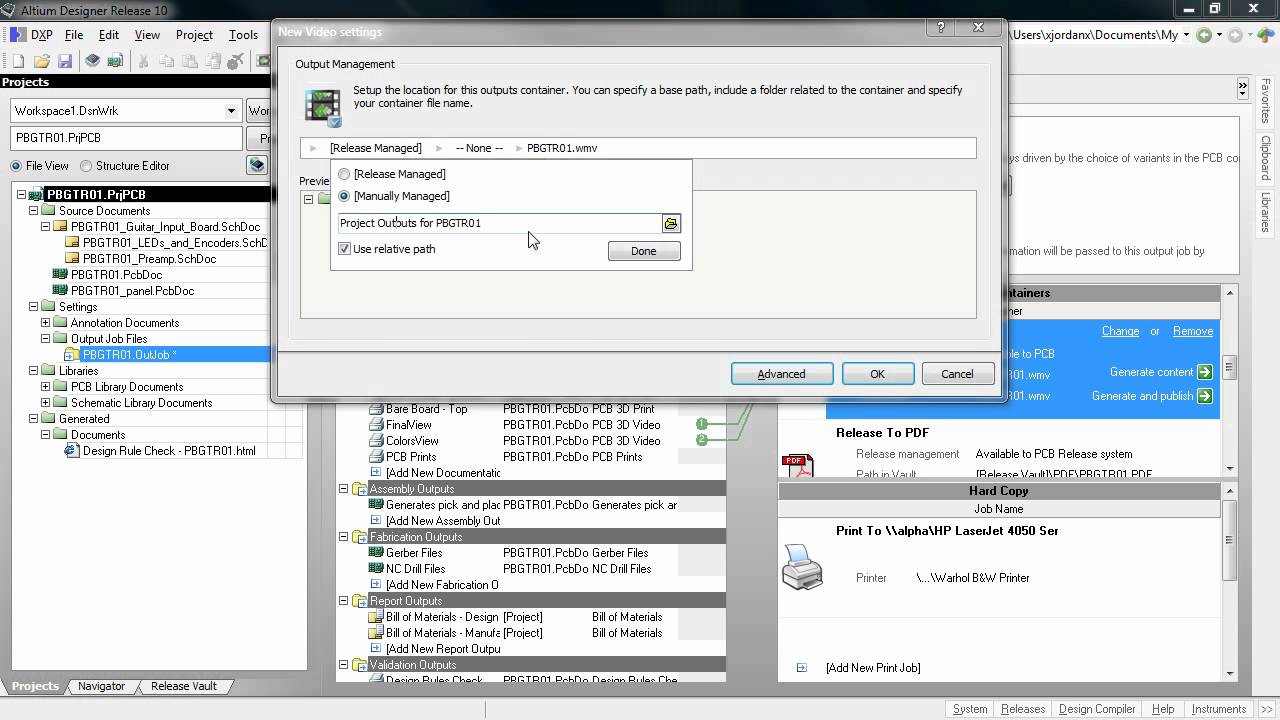
Task: Collapse the Fabrication Outputs group
Action: point(343,537)
